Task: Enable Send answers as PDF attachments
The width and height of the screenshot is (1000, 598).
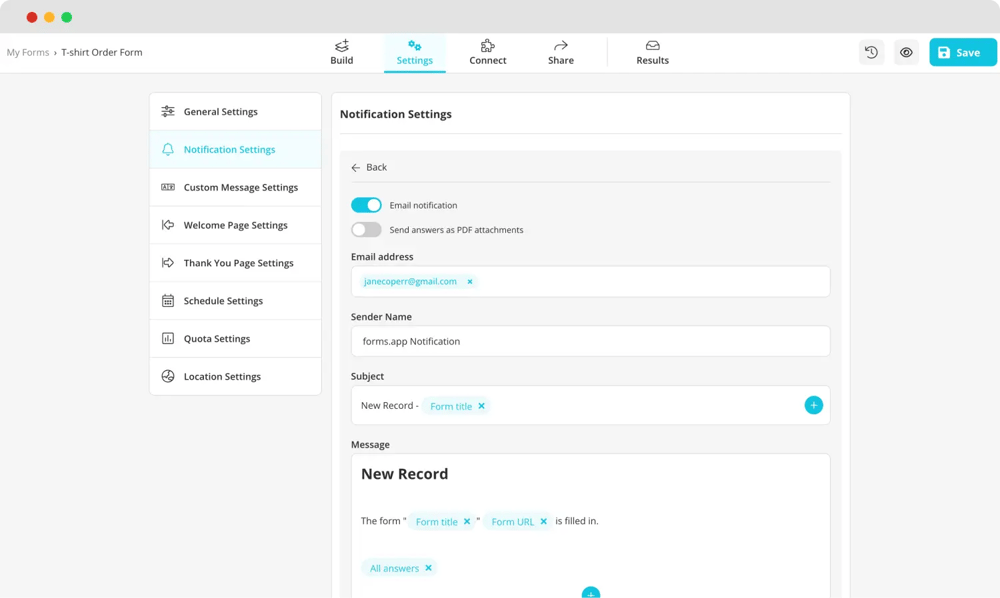Action: pos(366,230)
